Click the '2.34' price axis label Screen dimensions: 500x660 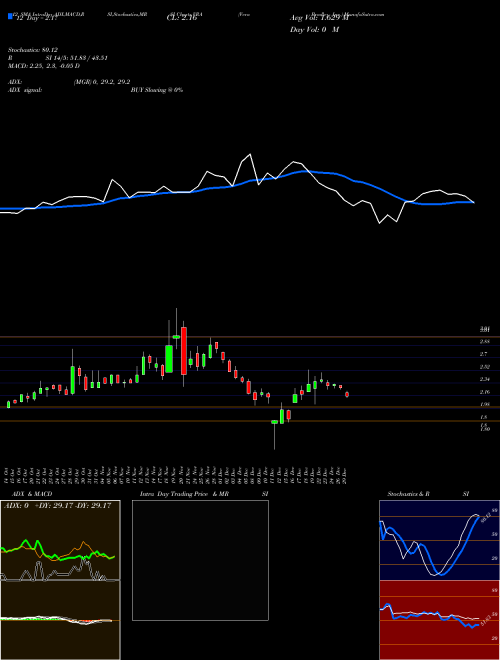click(x=485, y=379)
